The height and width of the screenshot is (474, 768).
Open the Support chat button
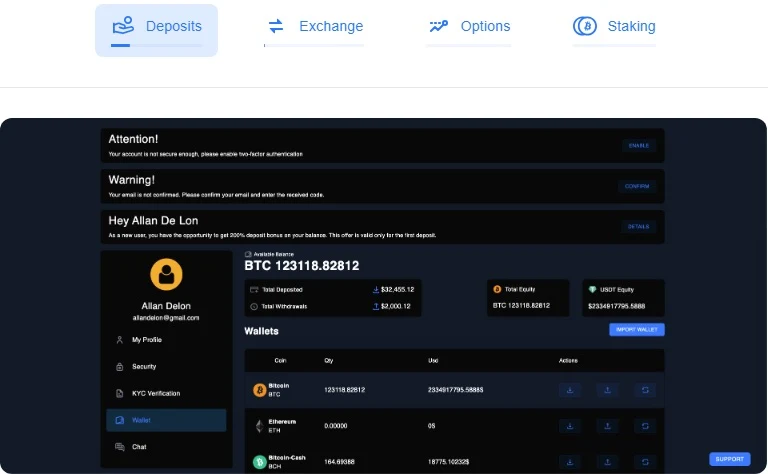(x=729, y=459)
